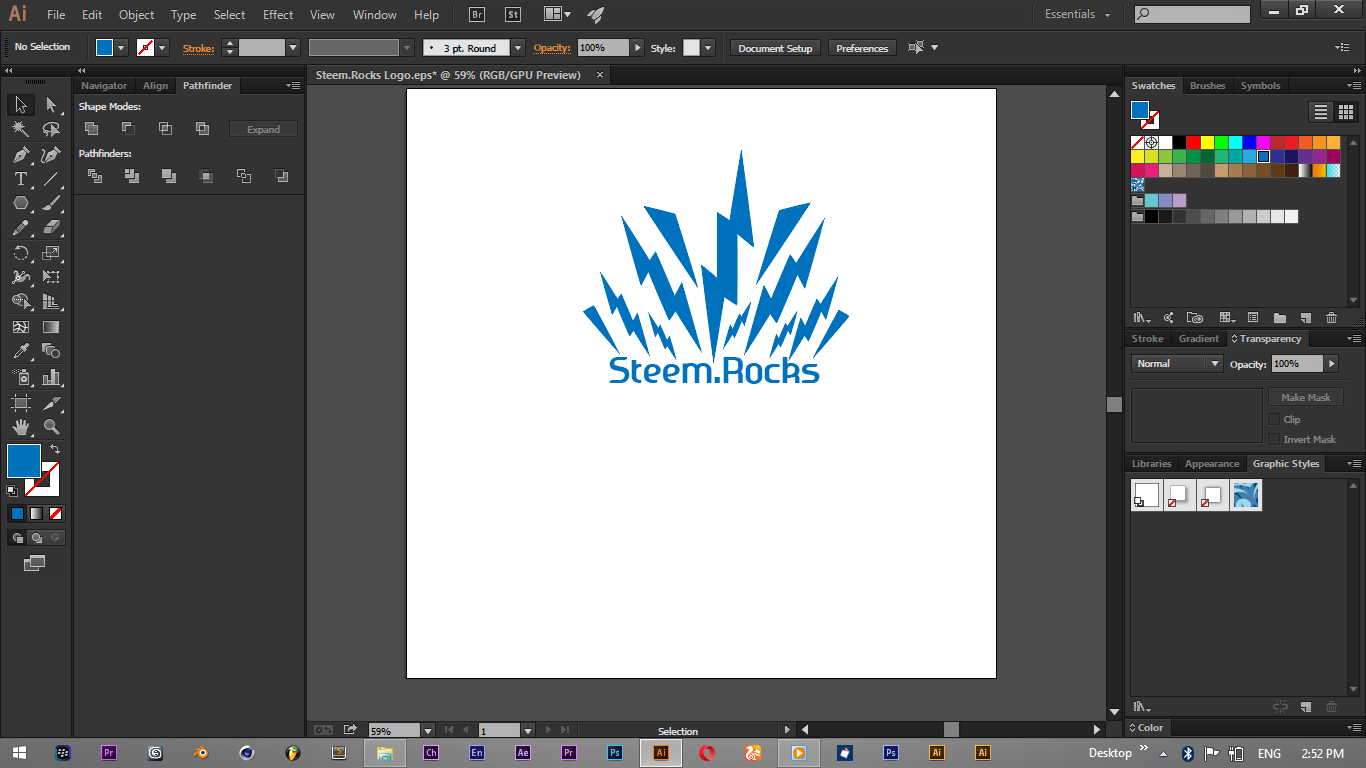Click Minus Front shape mode icon
The width and height of the screenshot is (1366, 768).
[x=128, y=128]
